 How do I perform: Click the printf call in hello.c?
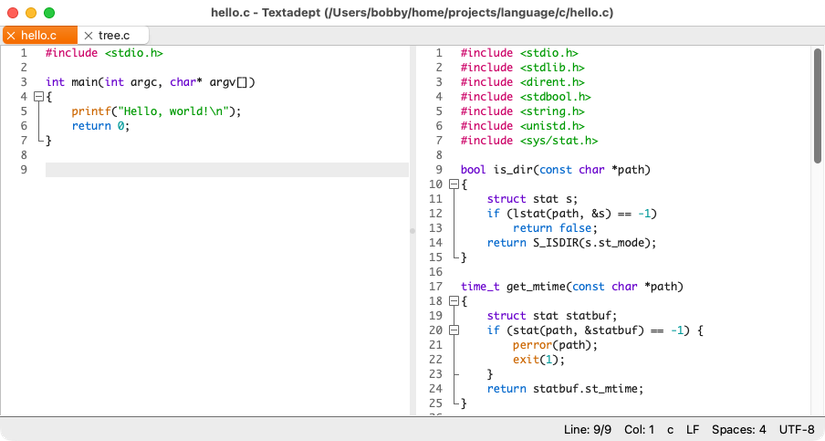(x=156, y=111)
